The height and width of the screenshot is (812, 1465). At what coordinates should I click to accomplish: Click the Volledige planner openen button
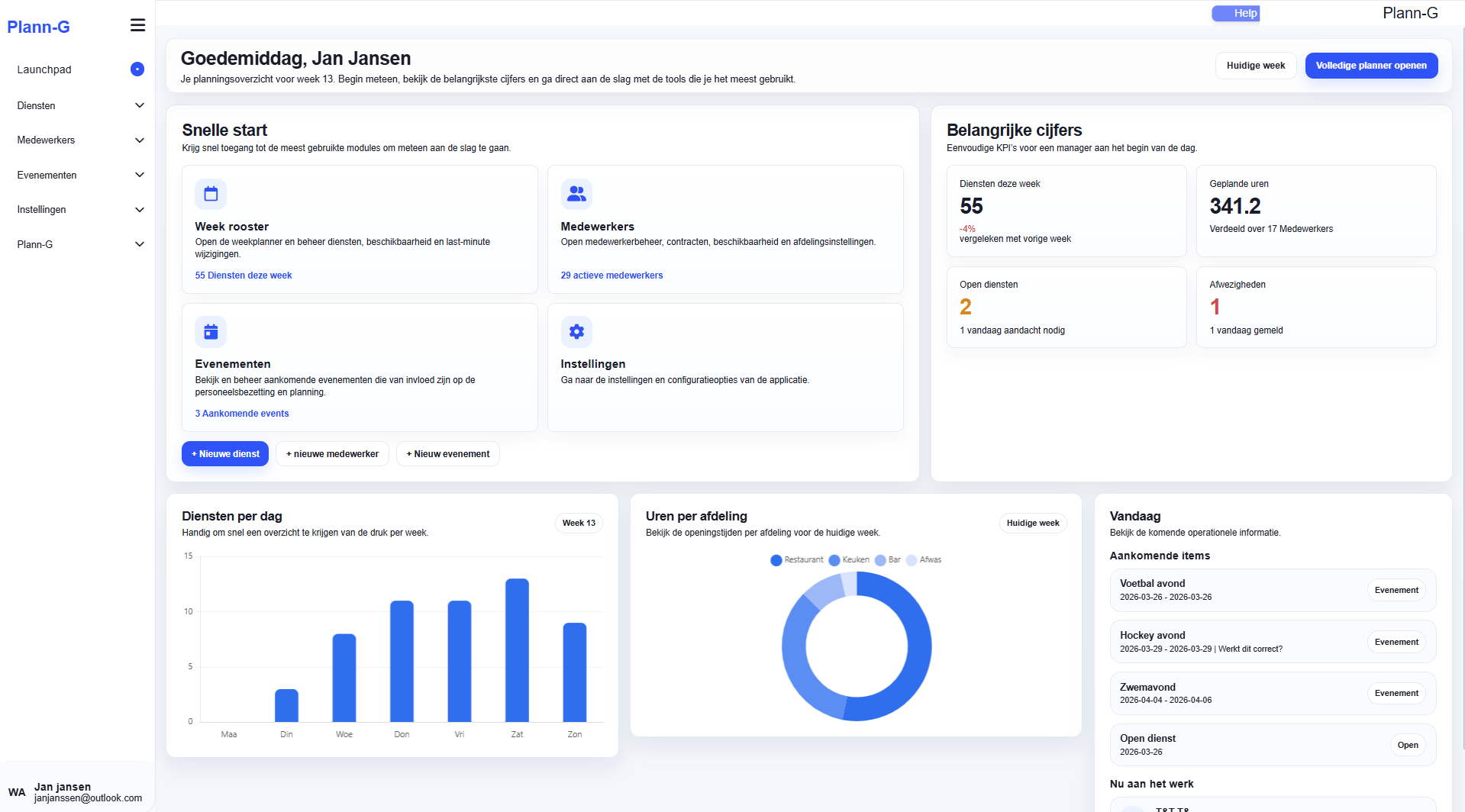coord(1370,66)
